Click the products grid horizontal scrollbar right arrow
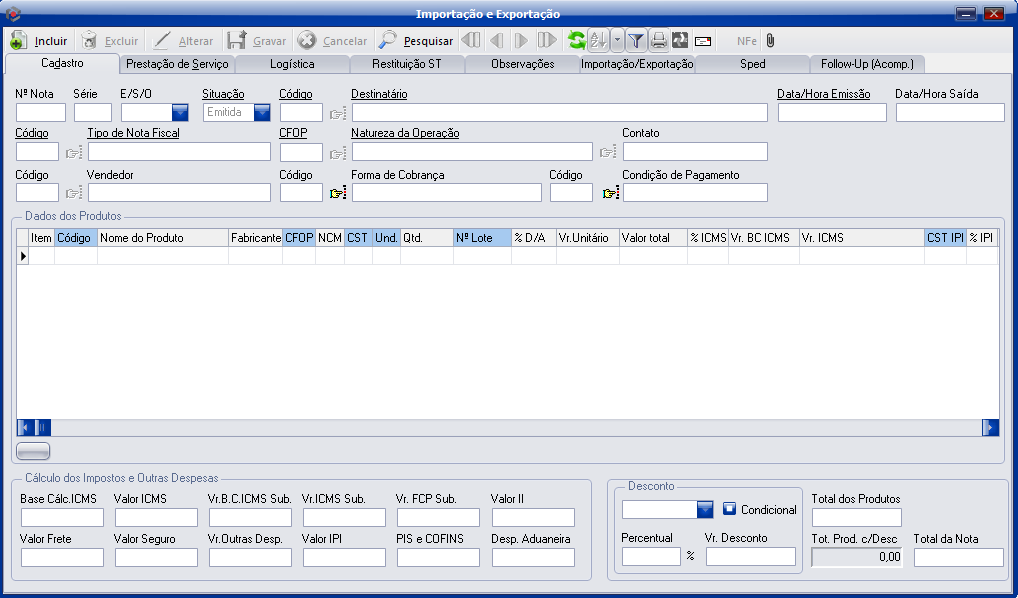This screenshot has width=1018, height=598. 990,427
